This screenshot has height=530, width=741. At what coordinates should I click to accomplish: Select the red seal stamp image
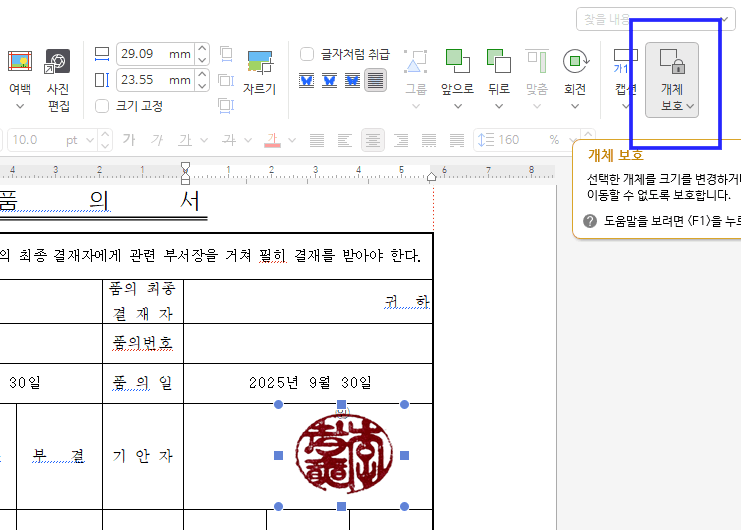point(344,453)
